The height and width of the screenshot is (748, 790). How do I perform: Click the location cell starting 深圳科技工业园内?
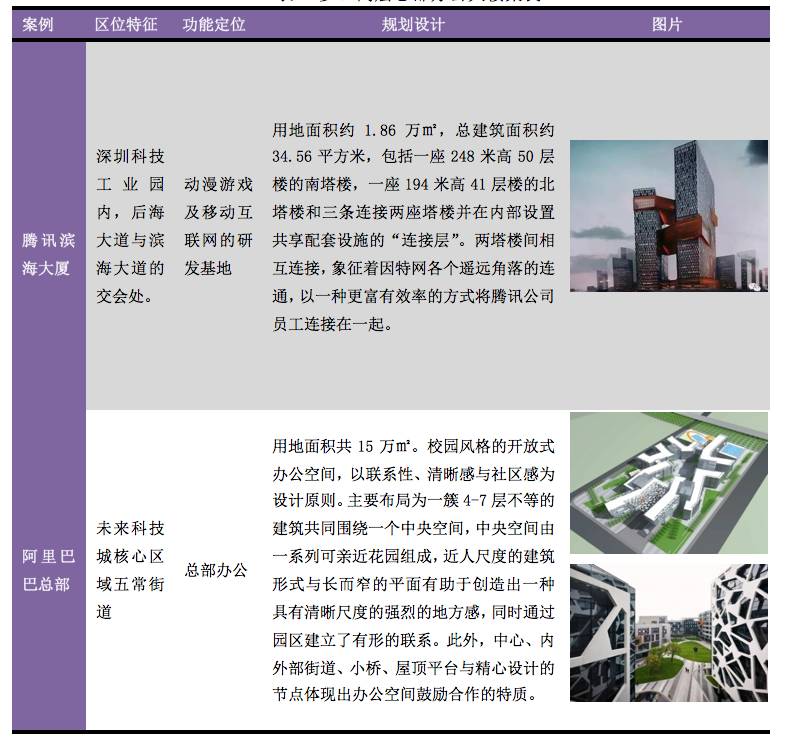(x=130, y=226)
